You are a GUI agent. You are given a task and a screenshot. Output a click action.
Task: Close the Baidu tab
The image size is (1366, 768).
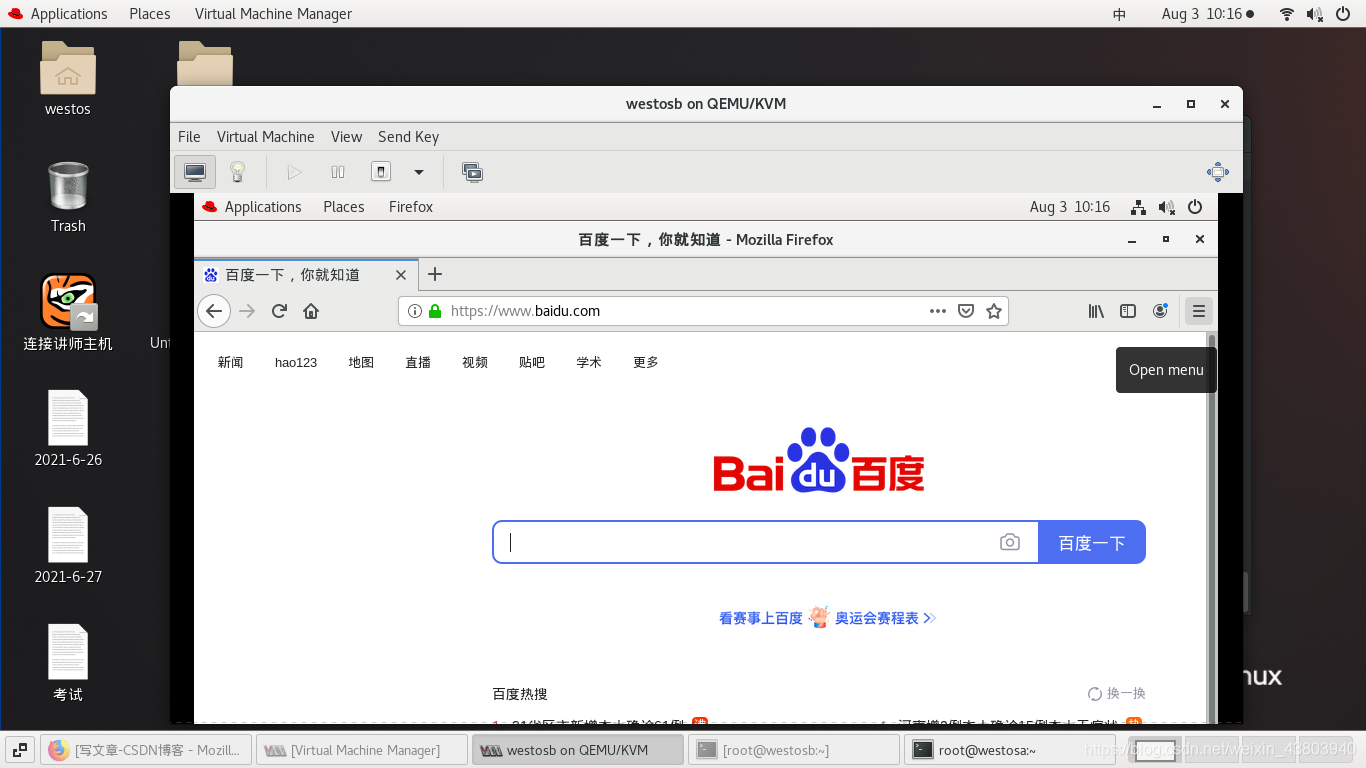[x=401, y=275]
